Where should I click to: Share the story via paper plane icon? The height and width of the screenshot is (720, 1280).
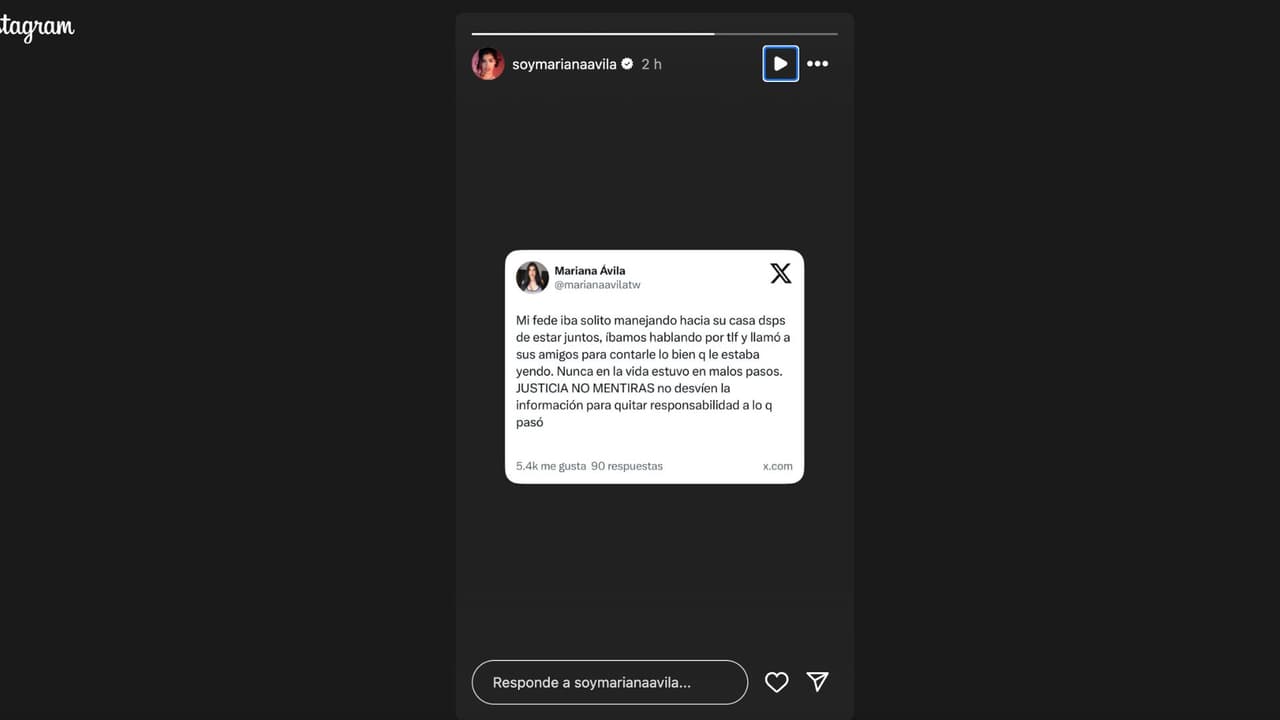pyautogui.click(x=818, y=682)
